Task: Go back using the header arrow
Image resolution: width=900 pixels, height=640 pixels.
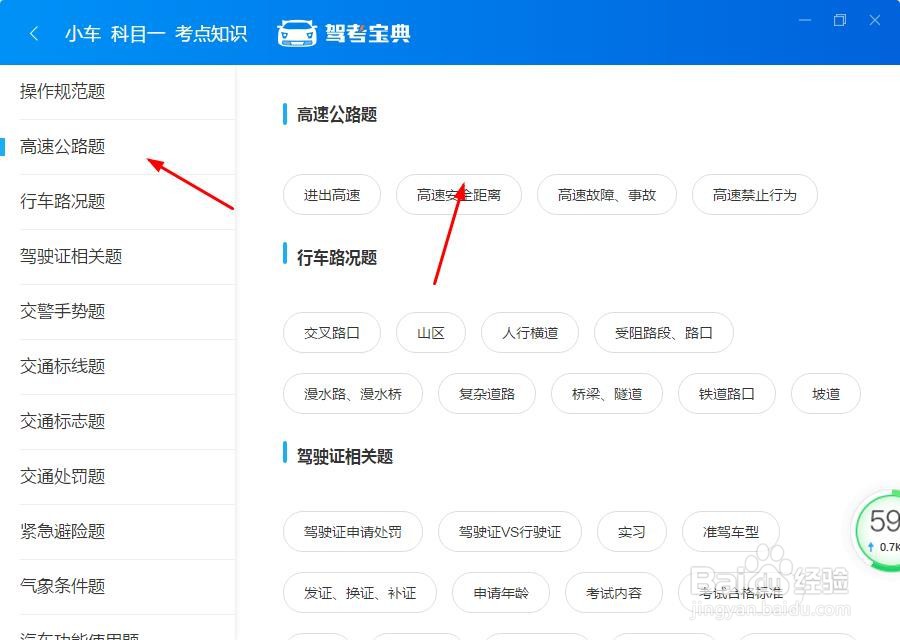Action: click(34, 33)
